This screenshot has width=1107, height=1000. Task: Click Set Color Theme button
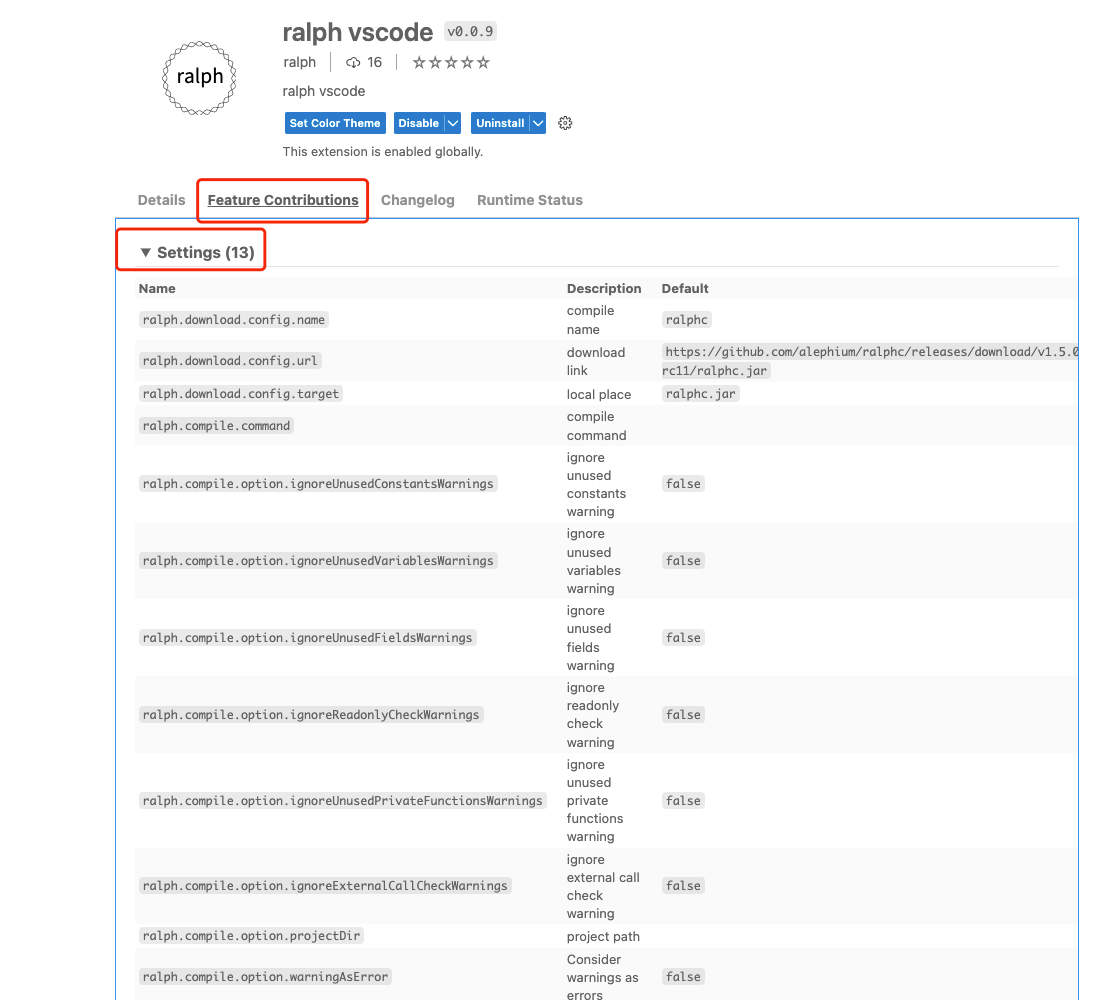point(335,123)
